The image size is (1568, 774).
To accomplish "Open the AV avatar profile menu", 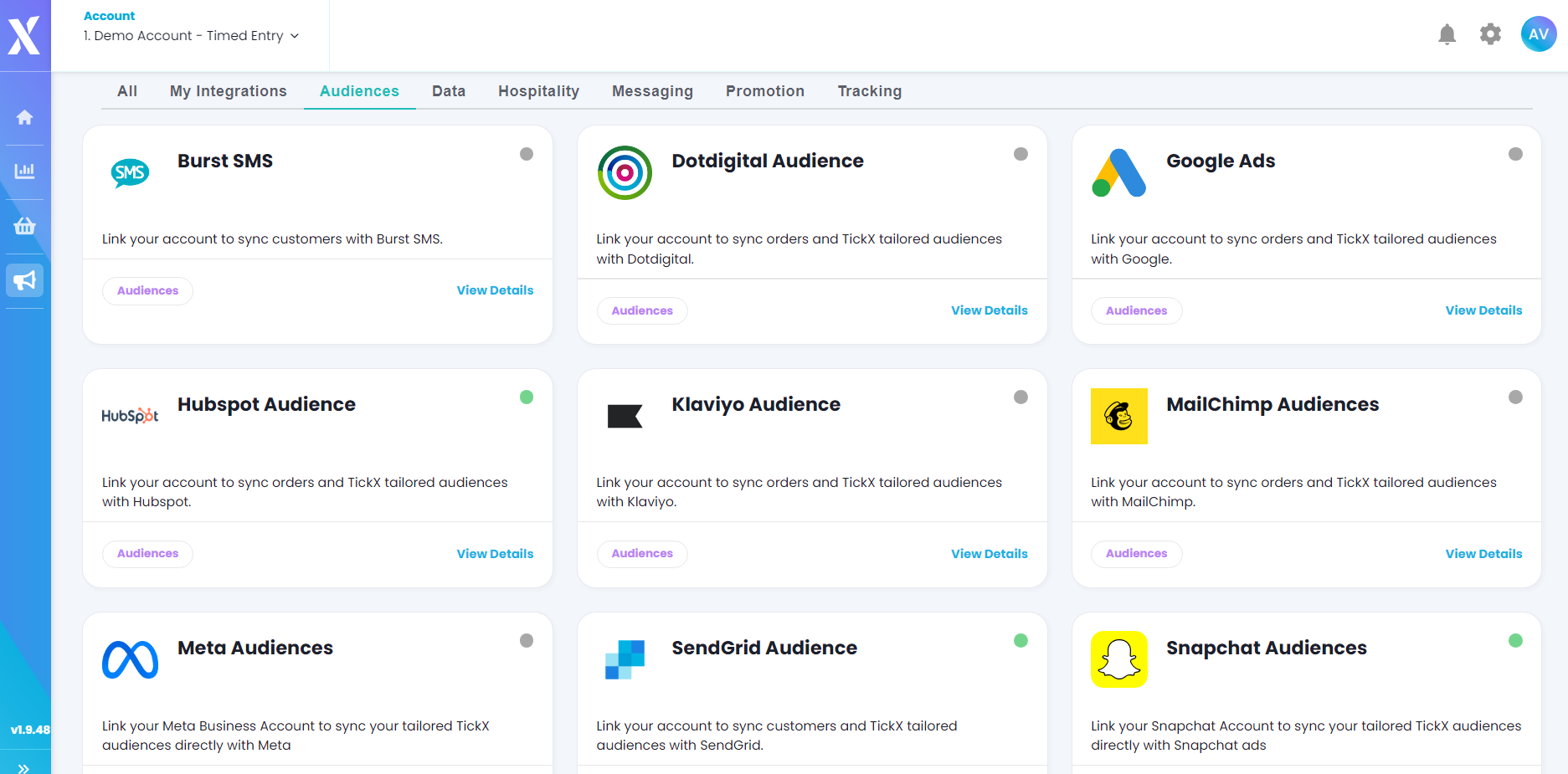I will (x=1539, y=34).
